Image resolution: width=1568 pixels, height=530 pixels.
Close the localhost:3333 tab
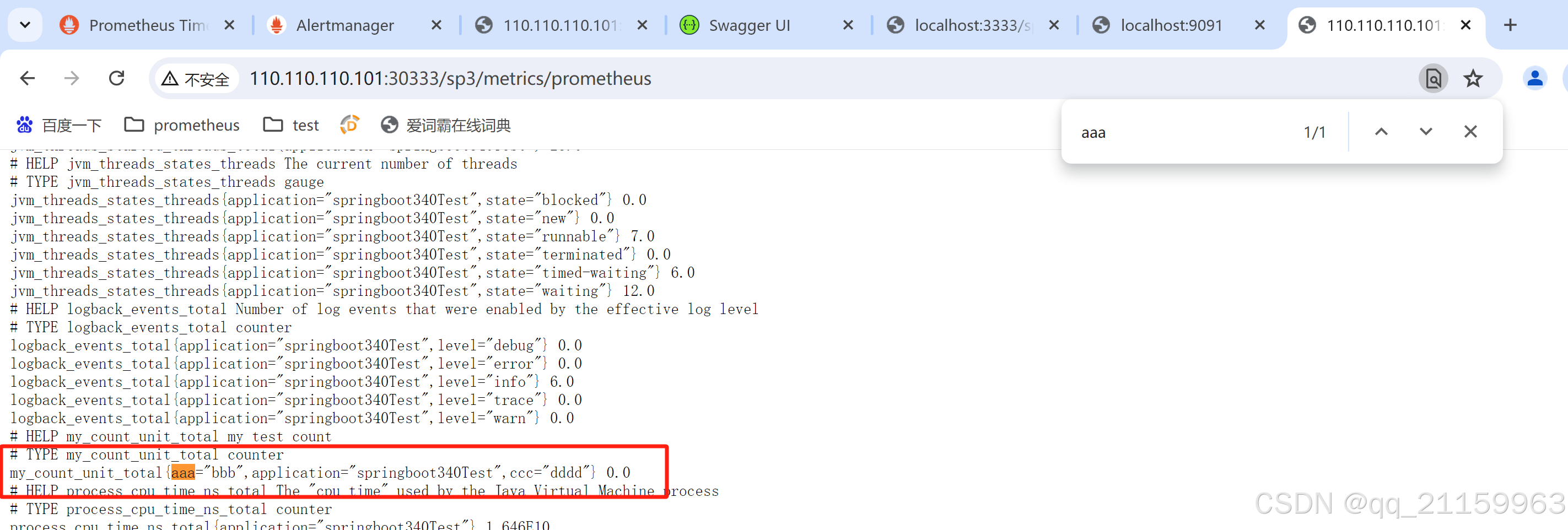[1054, 25]
